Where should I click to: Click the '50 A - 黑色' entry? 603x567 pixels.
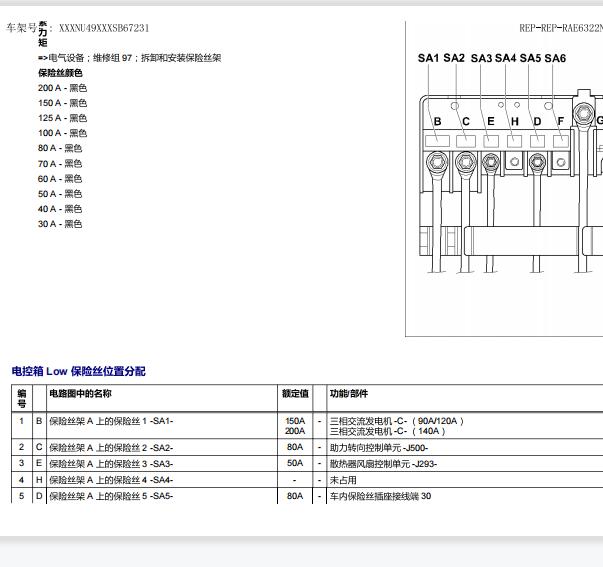coord(60,193)
